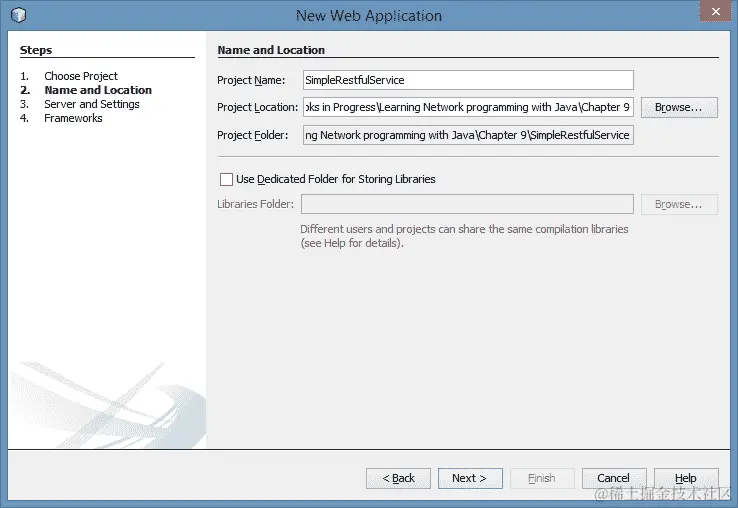
Task: Go back with the Back button
Action: [398, 478]
